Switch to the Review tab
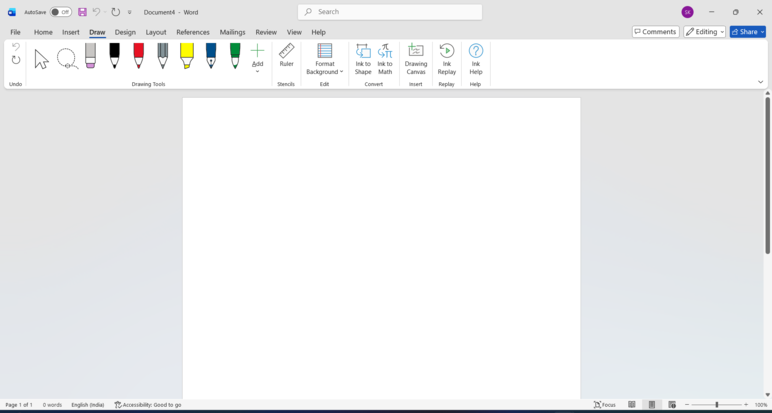This screenshot has width=772, height=413. click(266, 32)
